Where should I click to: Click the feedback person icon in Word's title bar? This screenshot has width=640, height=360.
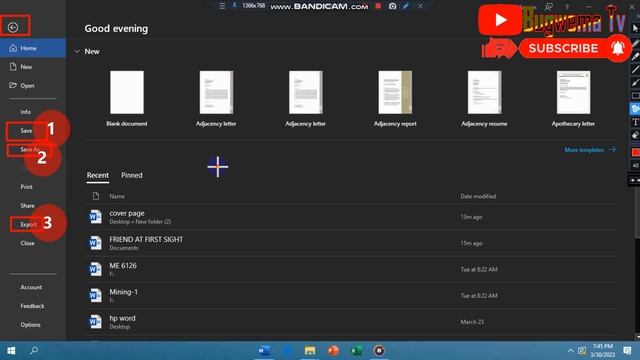tap(549, 7)
